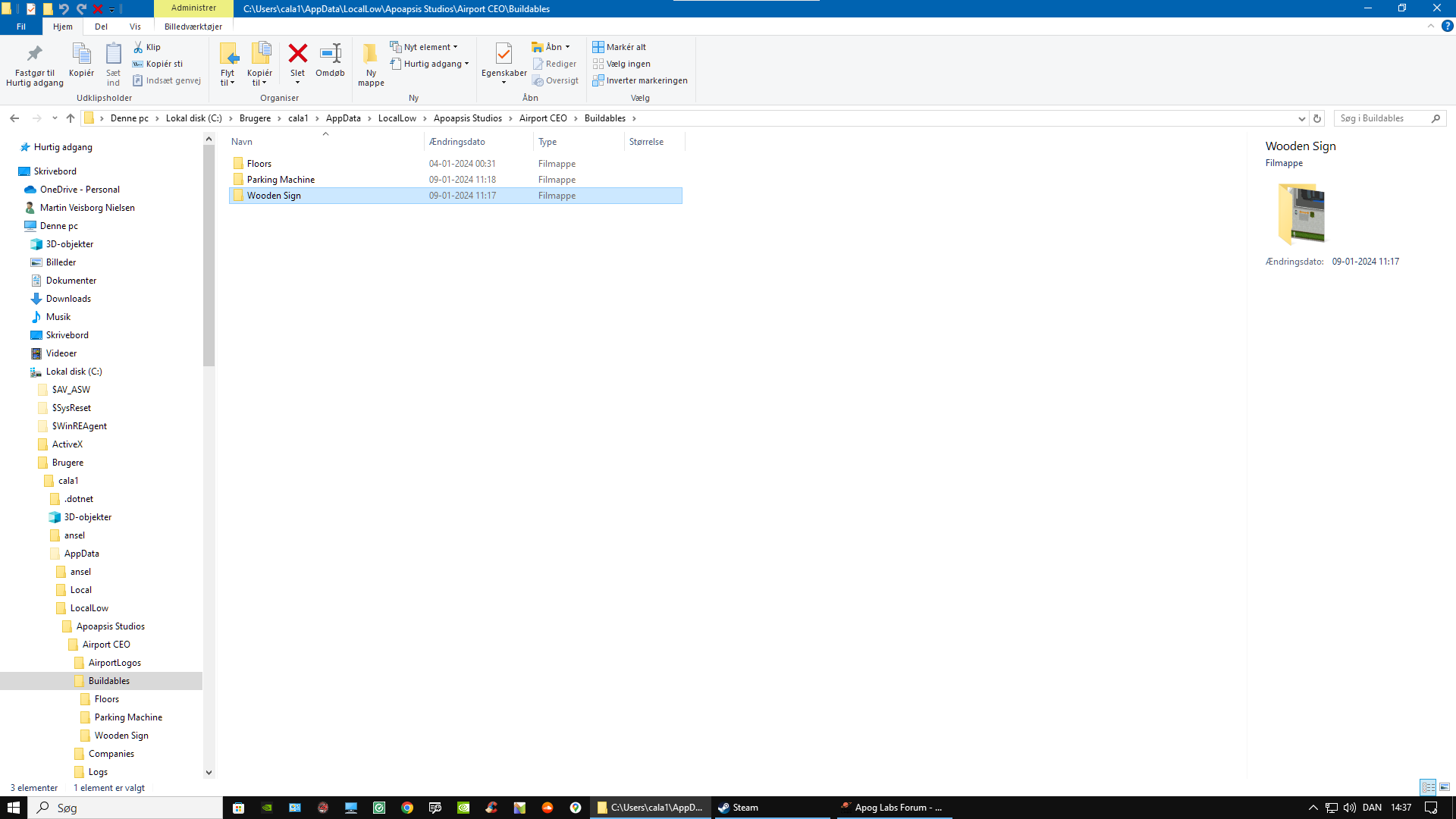
Task: Select Lokal disk (C:) in the tree
Action: coord(74,372)
